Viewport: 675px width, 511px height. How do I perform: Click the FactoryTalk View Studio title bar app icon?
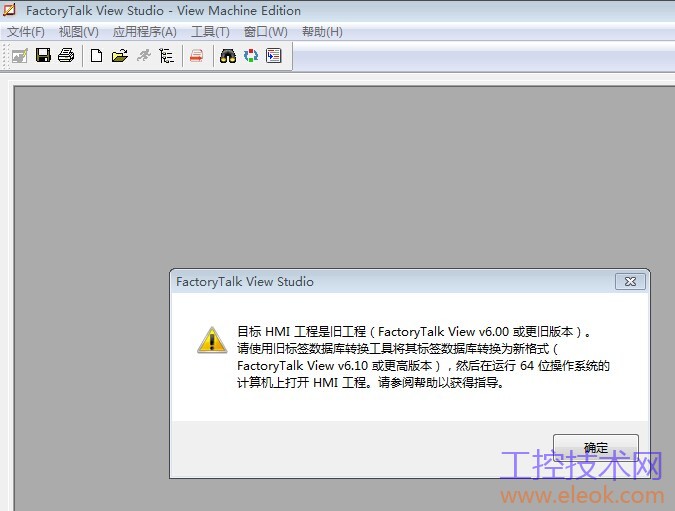tap(9, 9)
